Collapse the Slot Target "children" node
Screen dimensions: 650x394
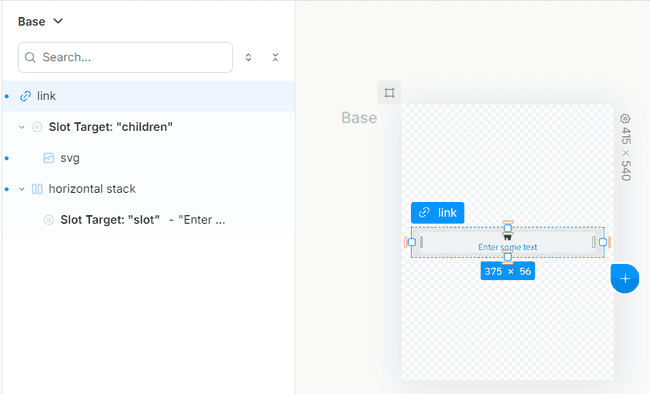coord(22,127)
